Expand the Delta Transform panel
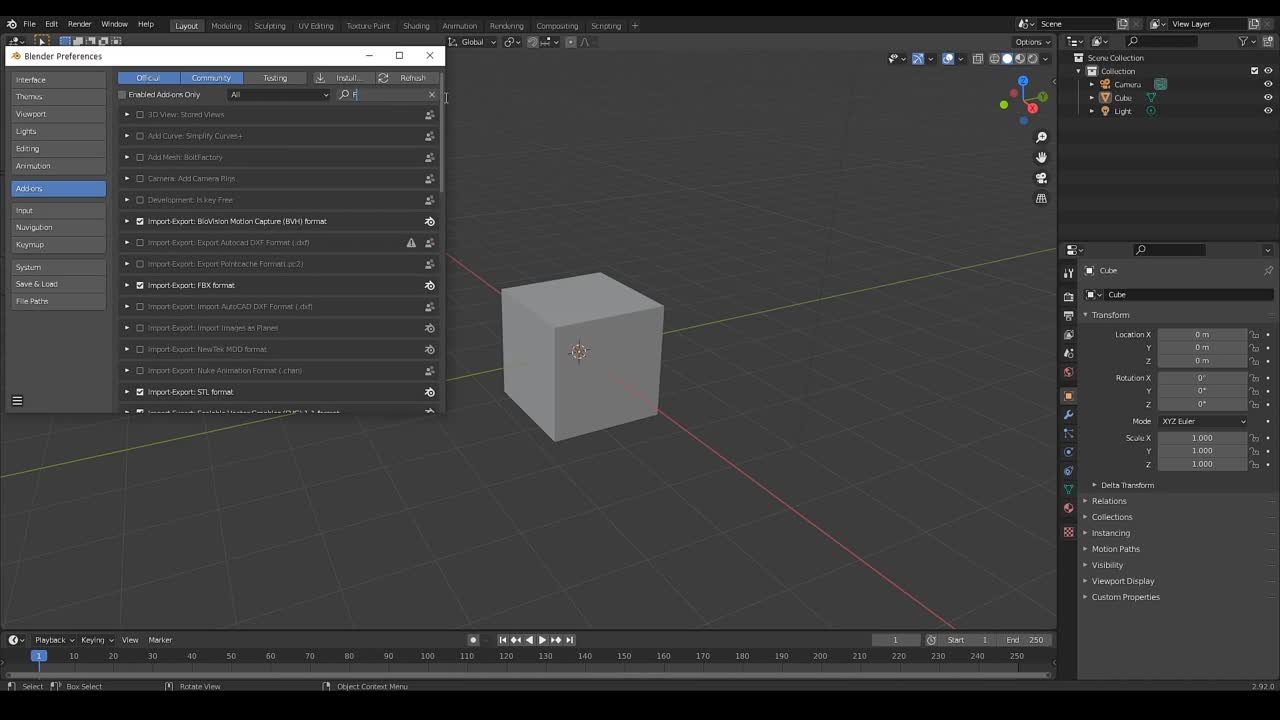Image resolution: width=1280 pixels, height=720 pixels. pyautogui.click(x=1122, y=485)
